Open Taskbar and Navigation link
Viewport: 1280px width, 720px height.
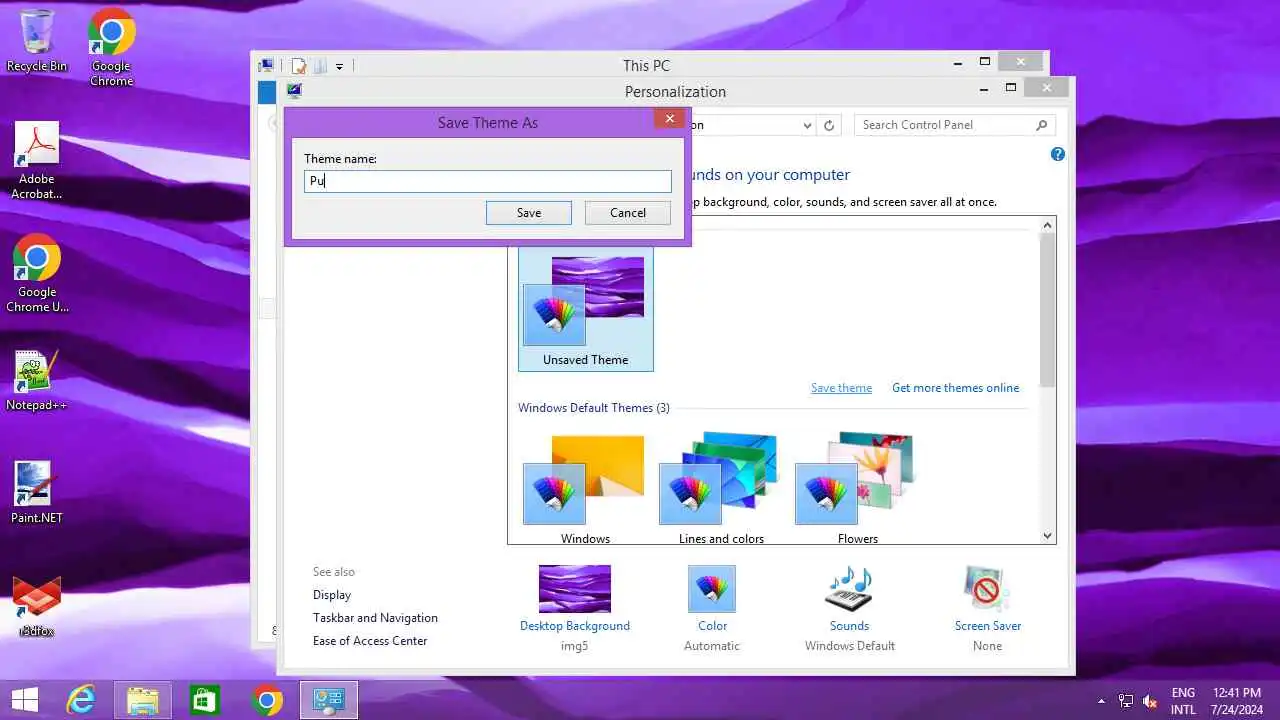[375, 618]
